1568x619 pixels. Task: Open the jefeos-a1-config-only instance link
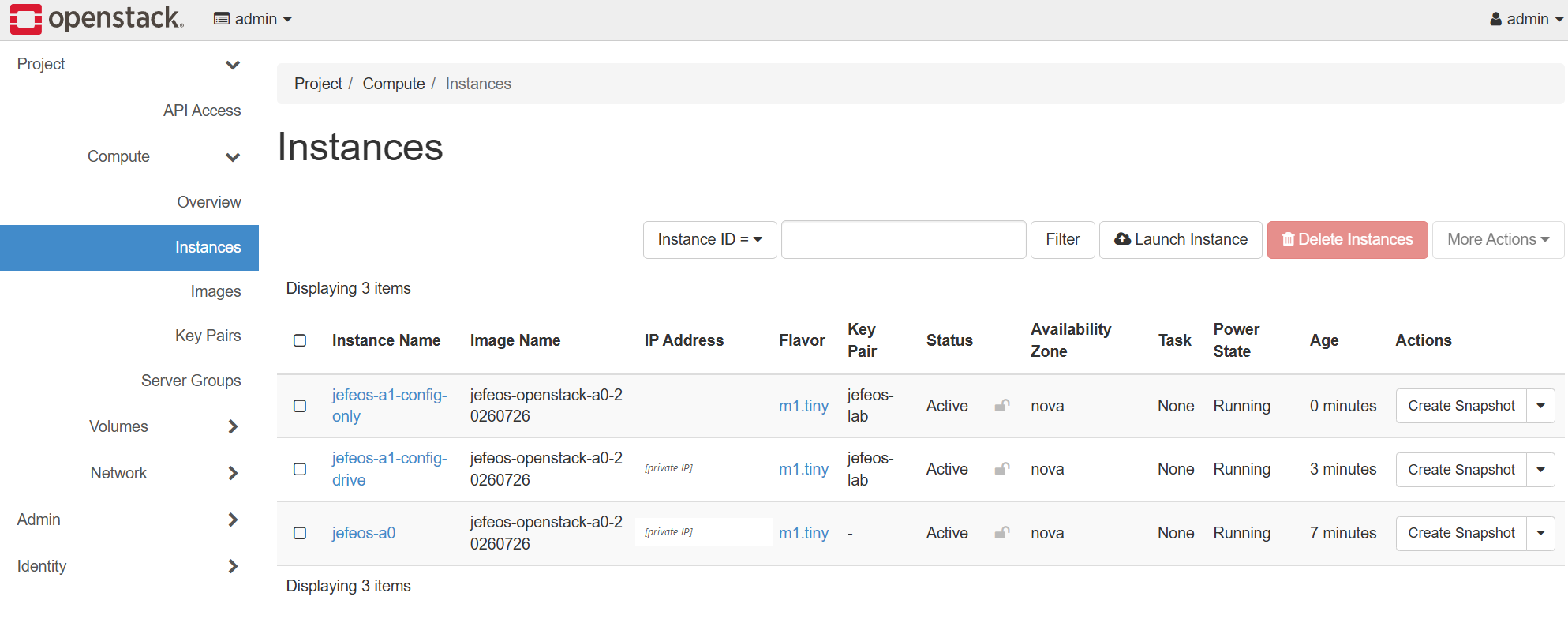coord(390,406)
